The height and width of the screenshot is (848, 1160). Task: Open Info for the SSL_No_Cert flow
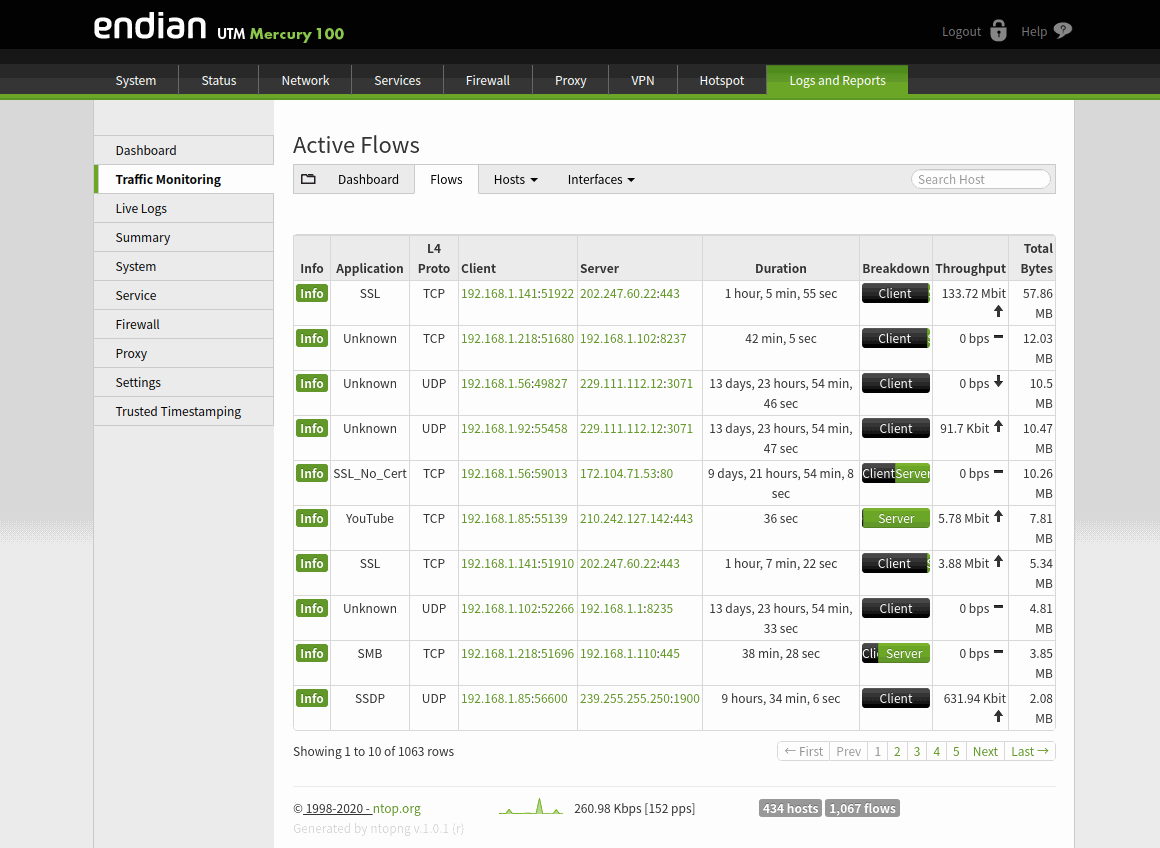coord(311,474)
